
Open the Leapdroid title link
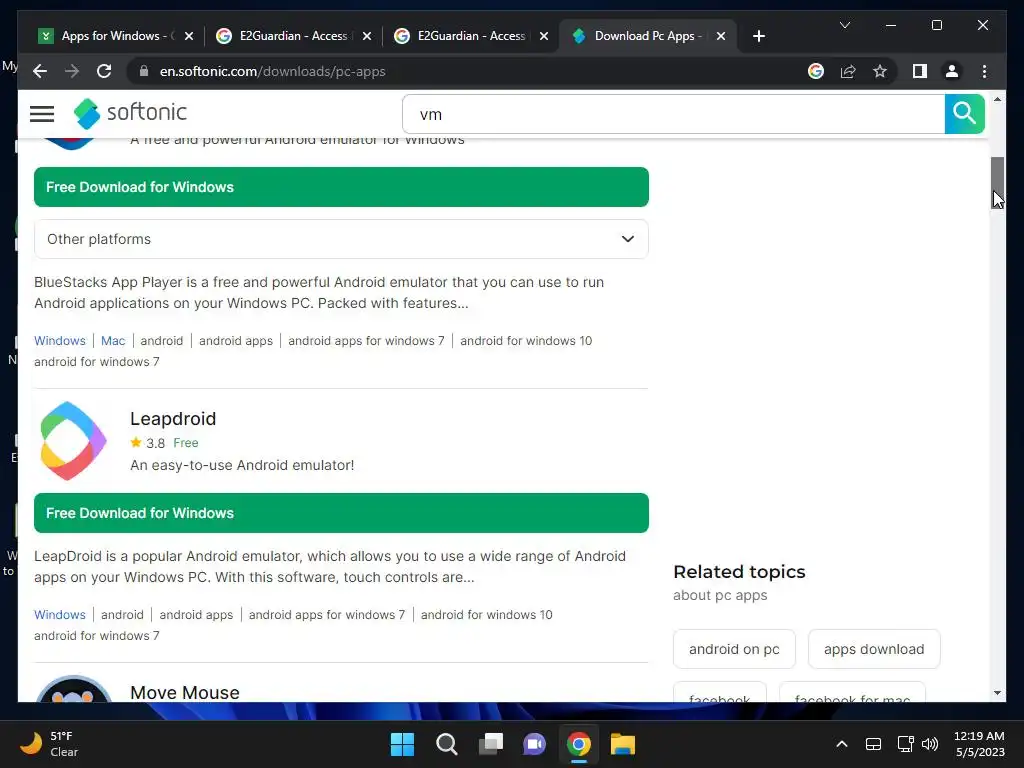pos(172,419)
